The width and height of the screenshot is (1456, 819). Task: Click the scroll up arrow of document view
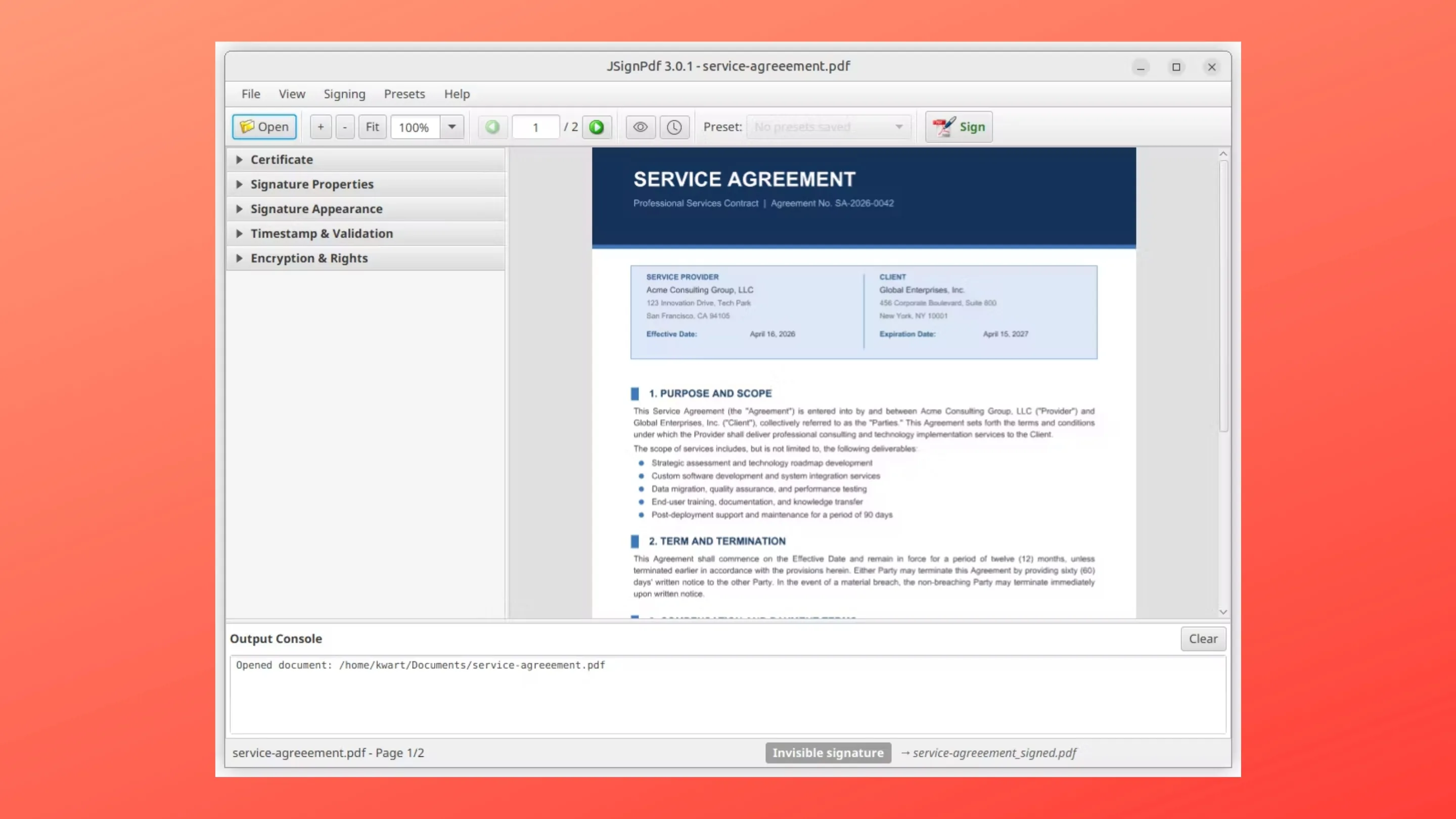1223,154
